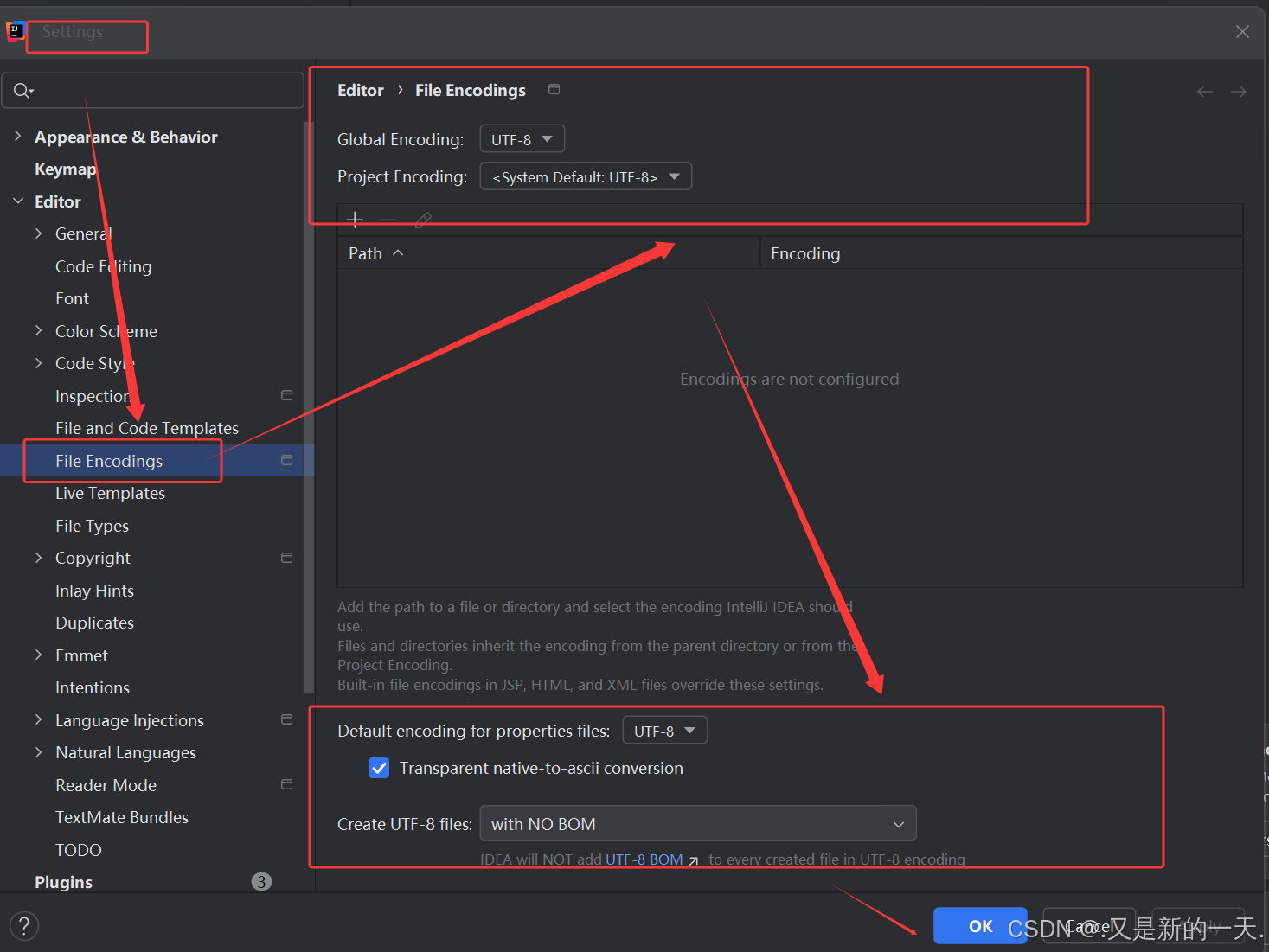Click the Remove path minus icon
This screenshot has height=952, width=1269.
(x=388, y=220)
